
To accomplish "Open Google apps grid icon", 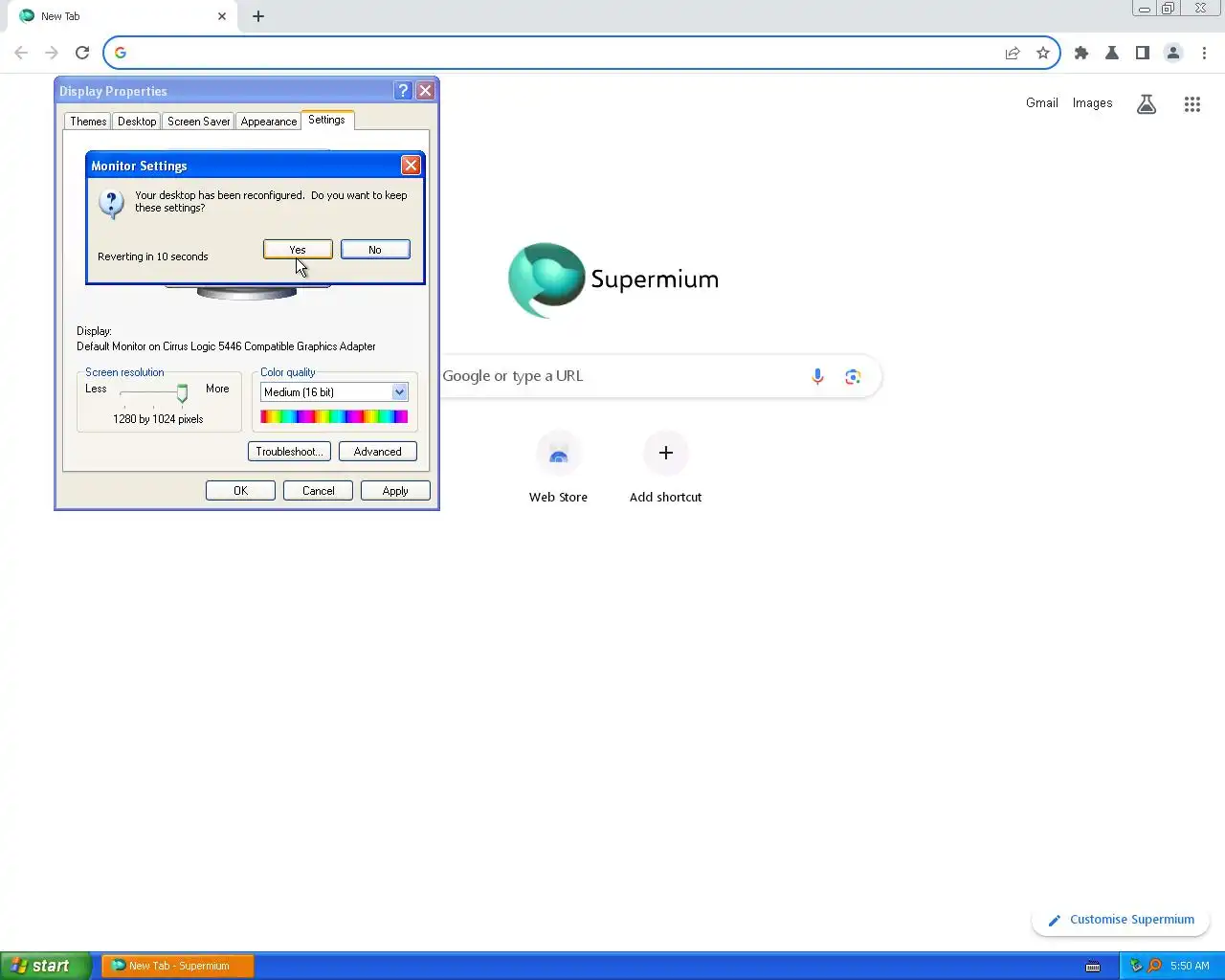I will (1192, 104).
